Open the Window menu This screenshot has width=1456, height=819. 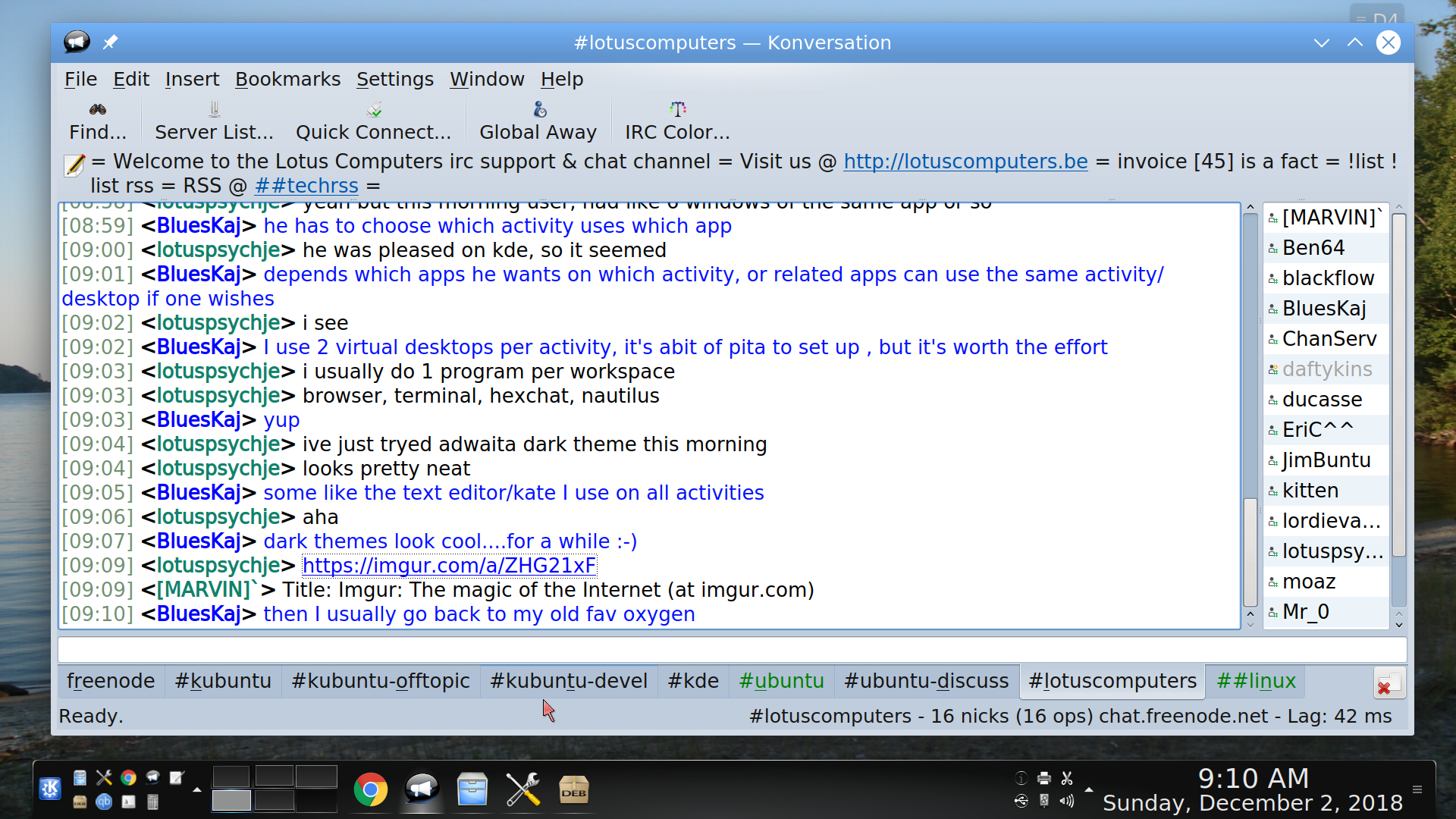[487, 79]
